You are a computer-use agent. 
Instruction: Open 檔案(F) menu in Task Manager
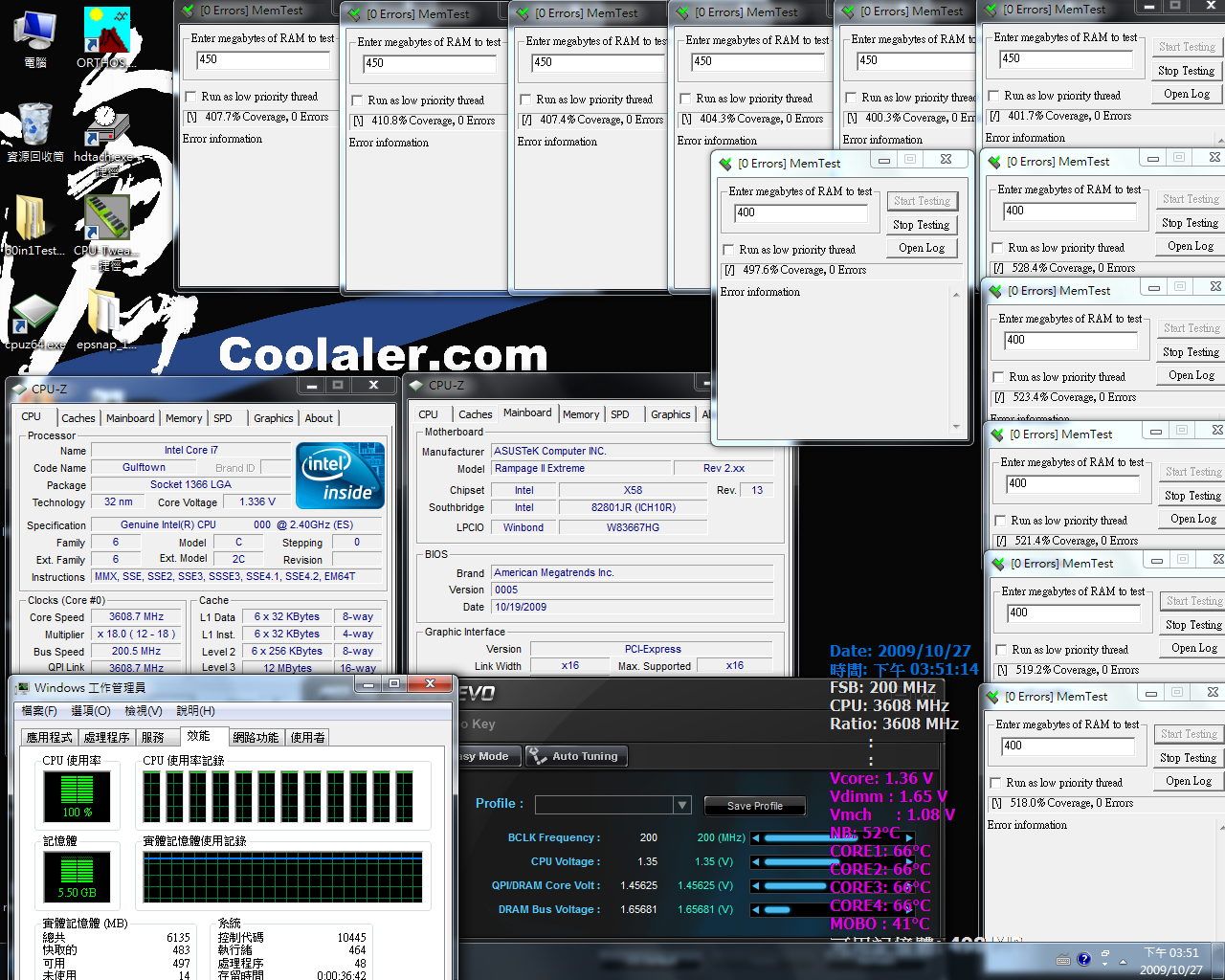39,711
